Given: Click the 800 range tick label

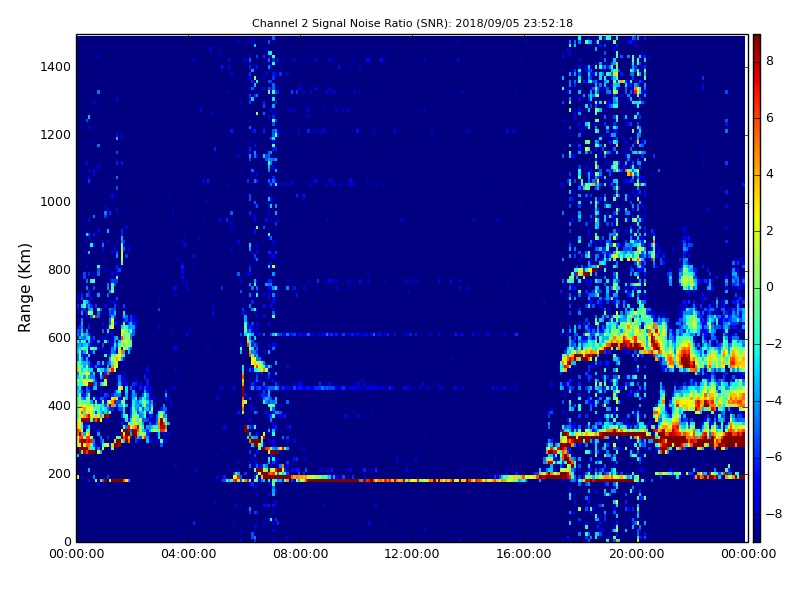Looking at the screenshot, I should coord(59,270).
